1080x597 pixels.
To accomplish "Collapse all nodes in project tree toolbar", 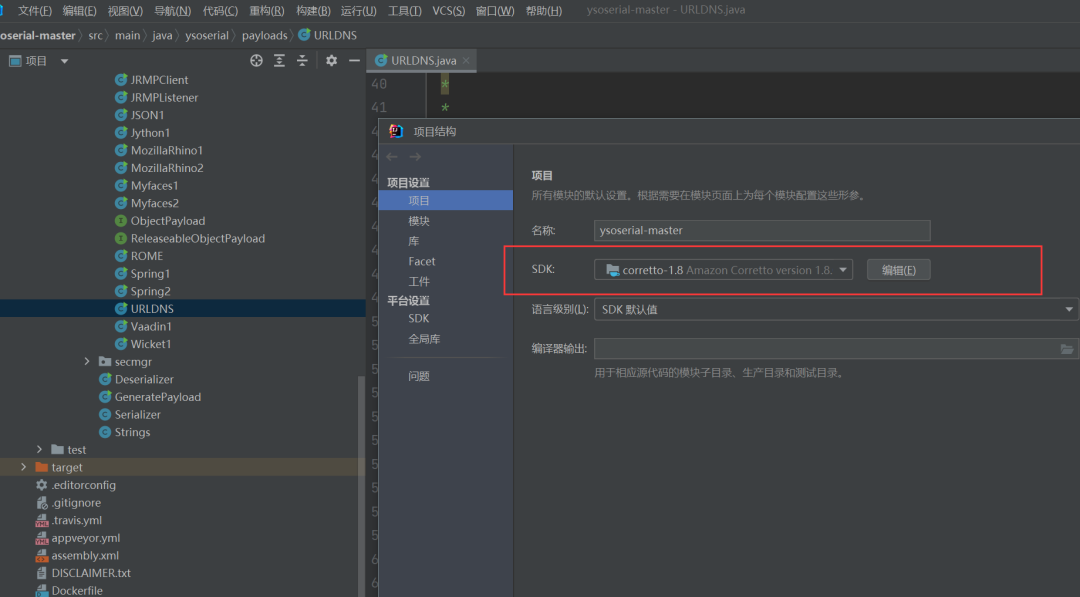I will [302, 61].
